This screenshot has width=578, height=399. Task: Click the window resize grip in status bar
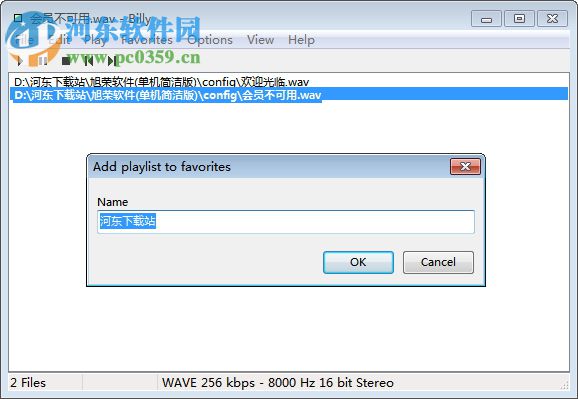point(564,385)
